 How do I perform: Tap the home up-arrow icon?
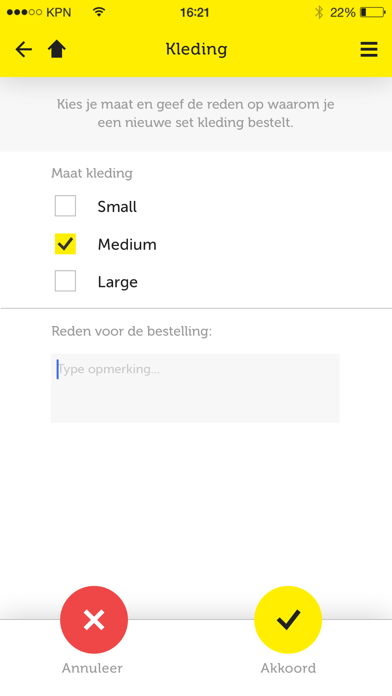coord(57,49)
